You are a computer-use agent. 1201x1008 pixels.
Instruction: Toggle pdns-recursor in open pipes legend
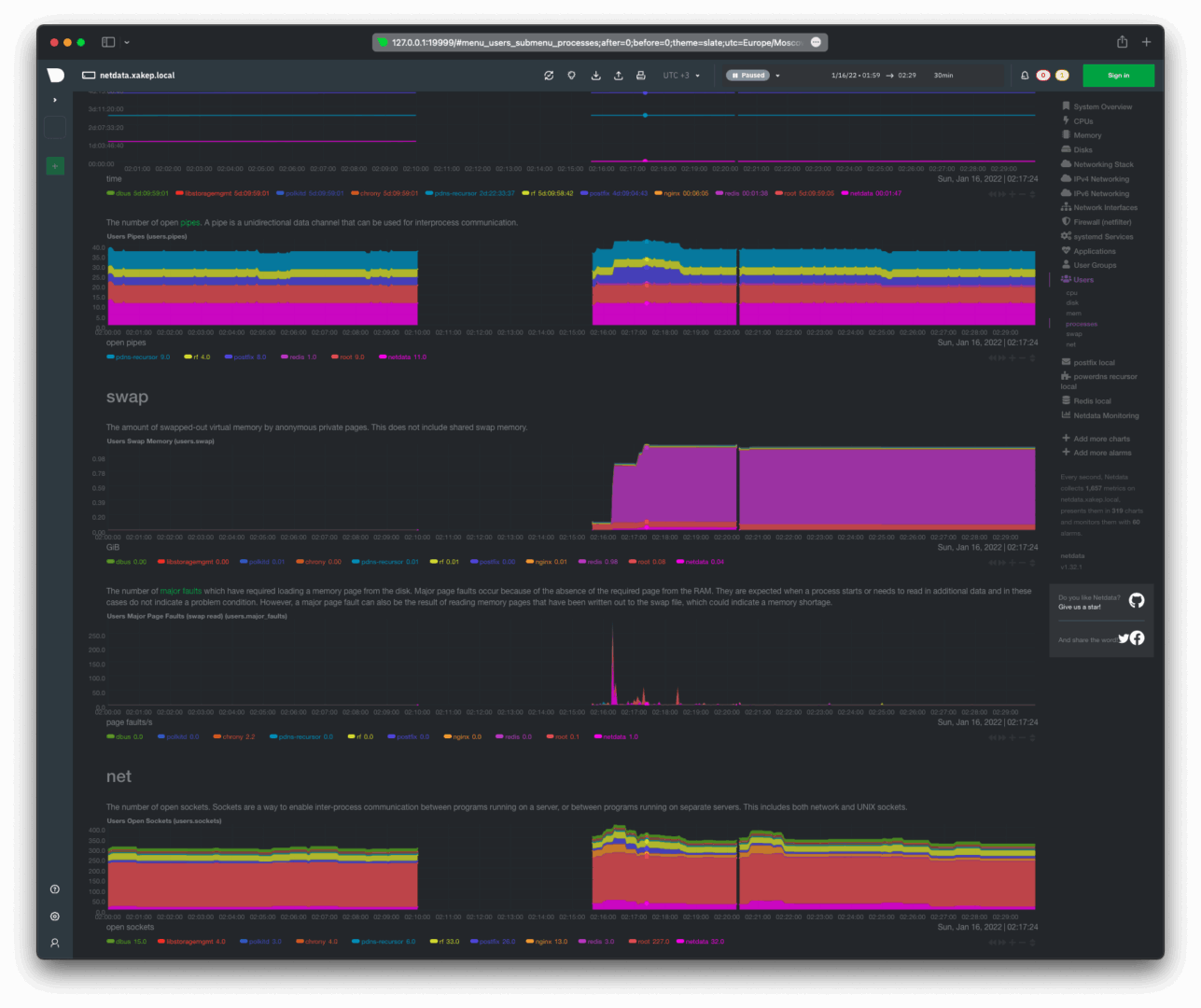click(138, 357)
